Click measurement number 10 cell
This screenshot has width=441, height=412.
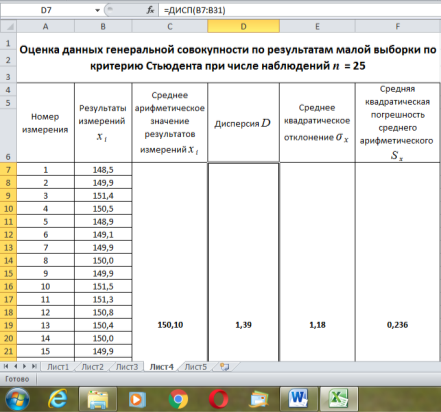pos(45,286)
